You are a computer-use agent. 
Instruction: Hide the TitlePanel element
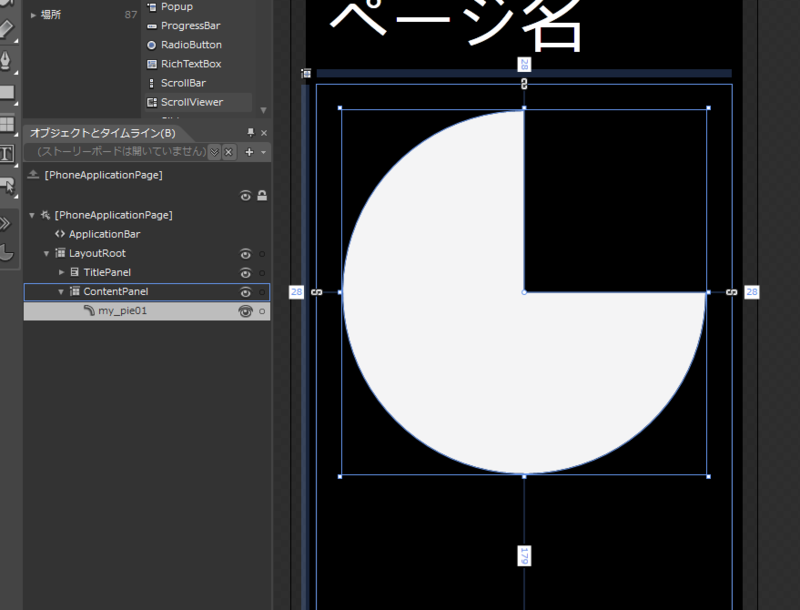(x=245, y=273)
